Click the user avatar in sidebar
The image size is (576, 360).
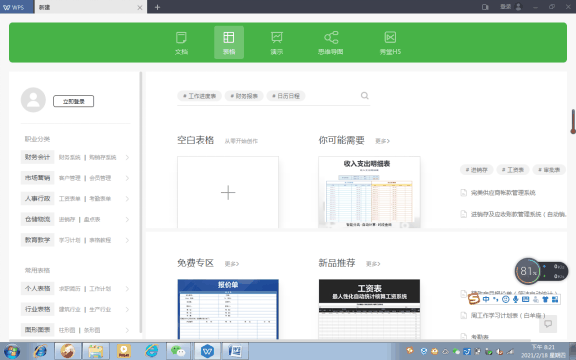[33, 100]
